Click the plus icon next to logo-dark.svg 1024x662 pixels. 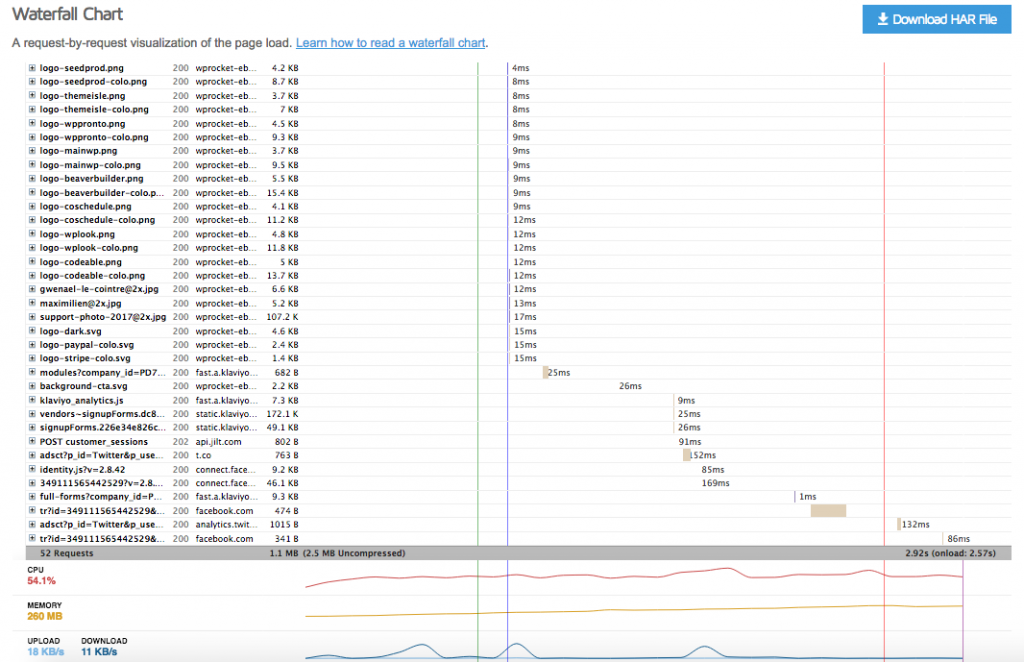[31, 331]
